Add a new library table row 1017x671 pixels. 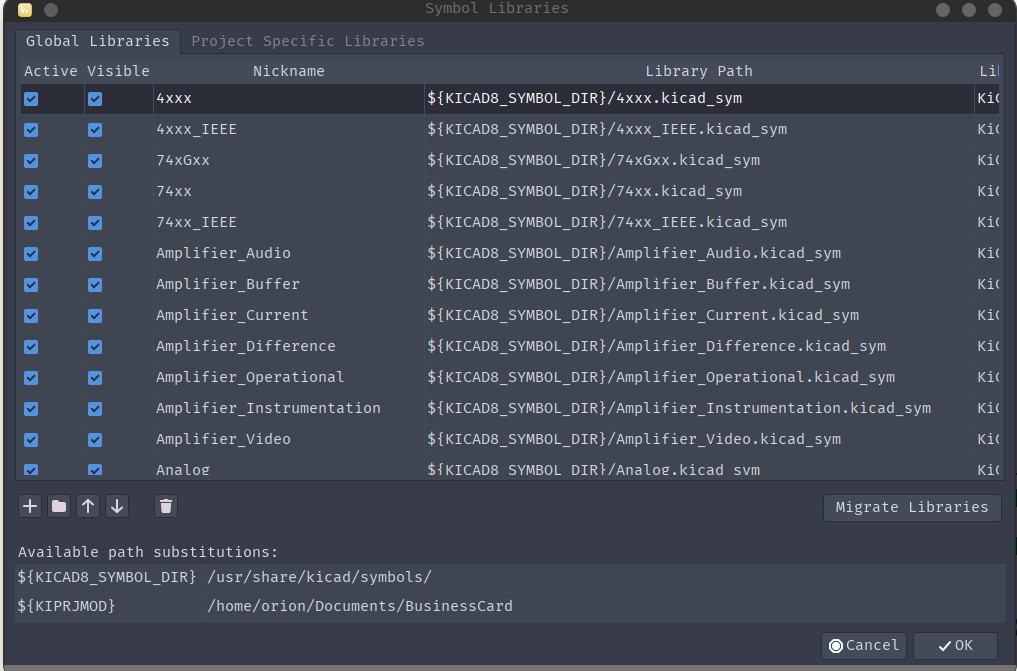click(29, 506)
